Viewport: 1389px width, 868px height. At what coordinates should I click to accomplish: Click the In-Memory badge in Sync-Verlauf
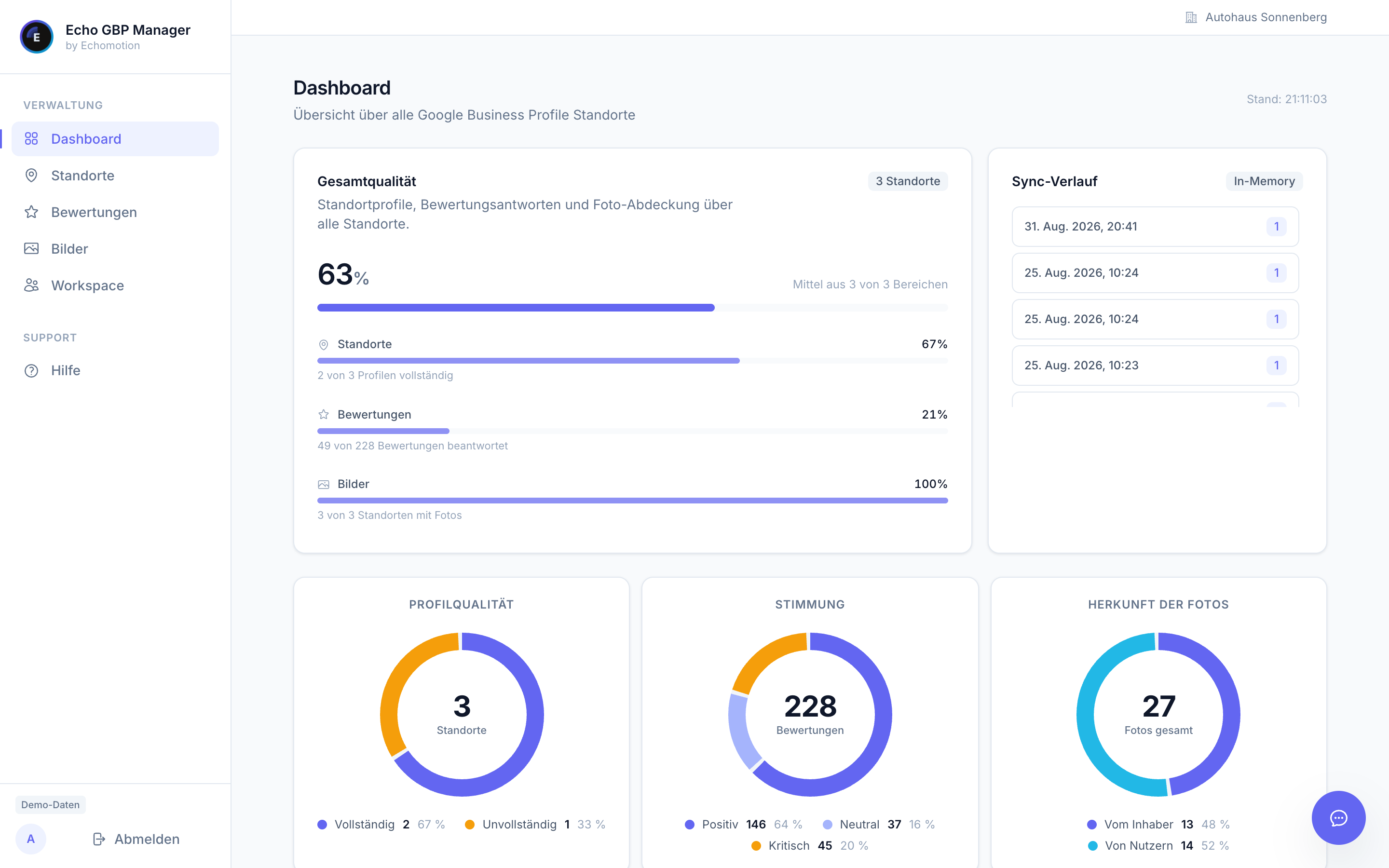point(1264,181)
